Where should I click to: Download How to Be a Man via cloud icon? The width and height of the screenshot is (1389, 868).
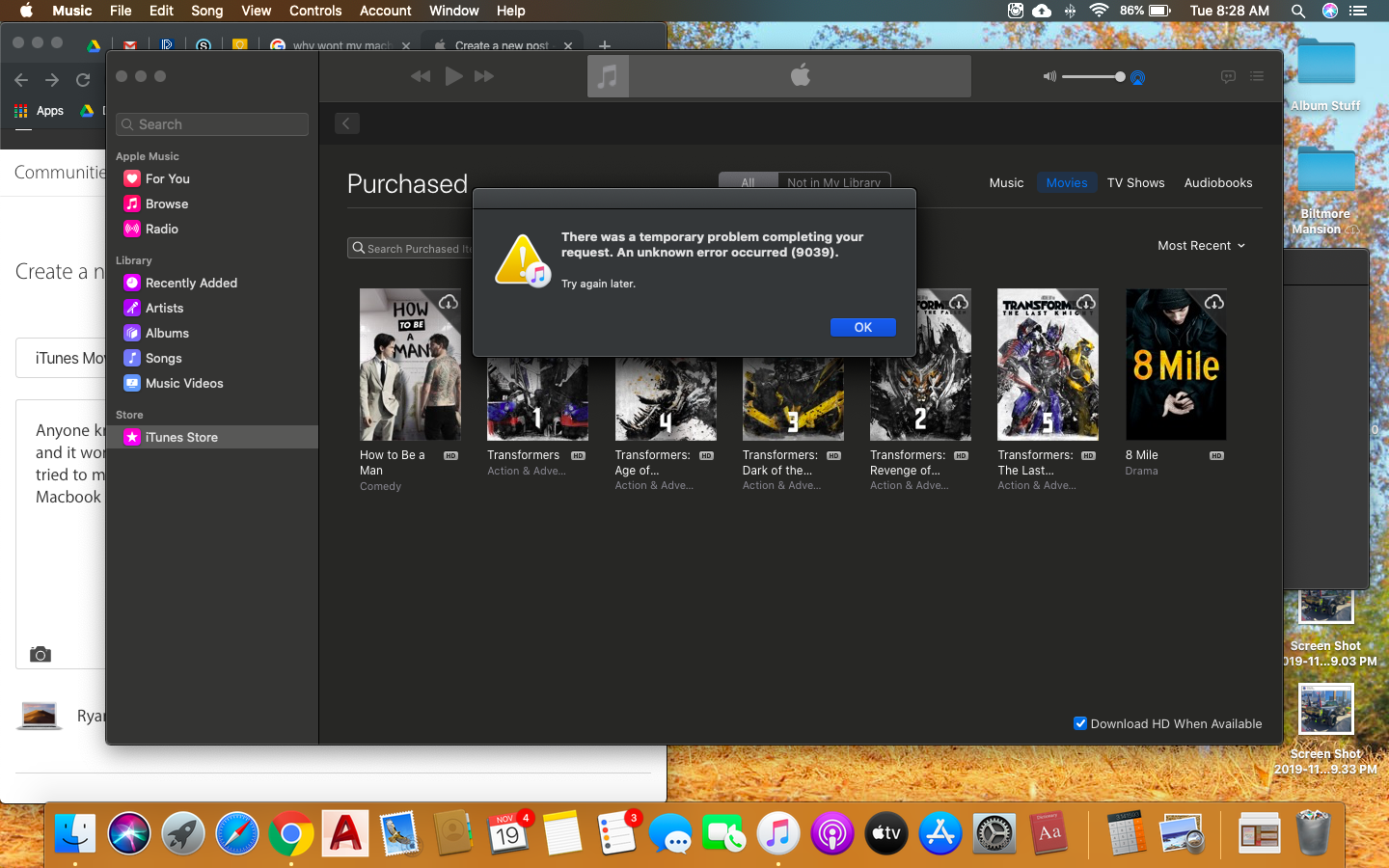[449, 303]
